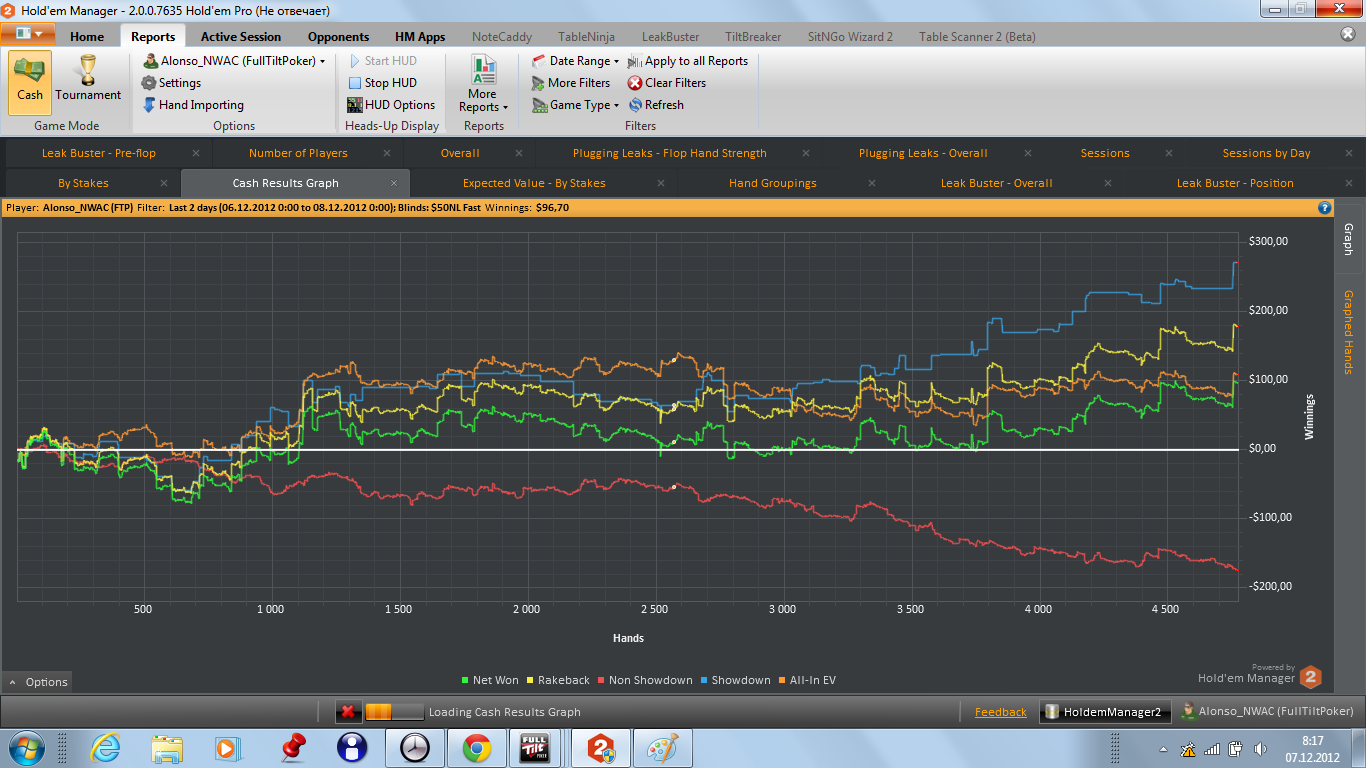Select Cash game mode
The width and height of the screenshot is (1366, 768).
coord(30,82)
